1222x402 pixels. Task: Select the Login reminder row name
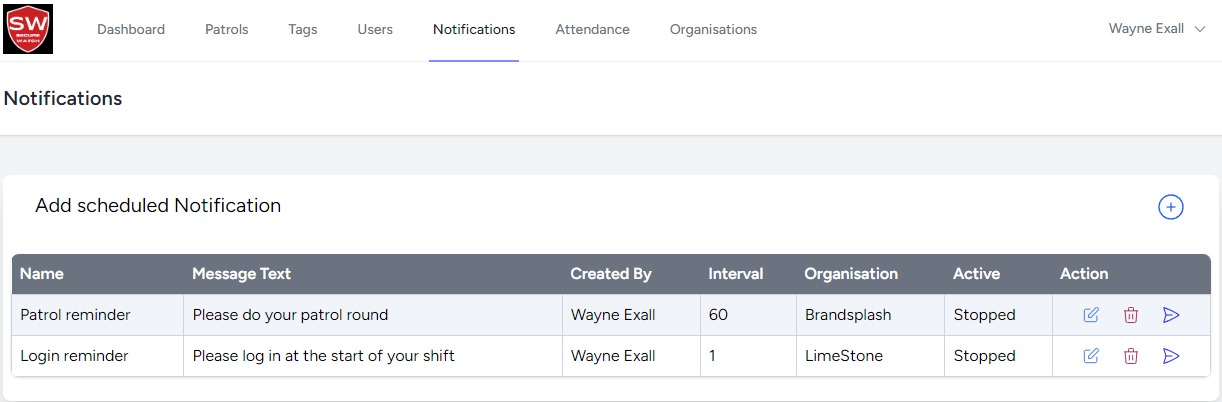coord(69,356)
